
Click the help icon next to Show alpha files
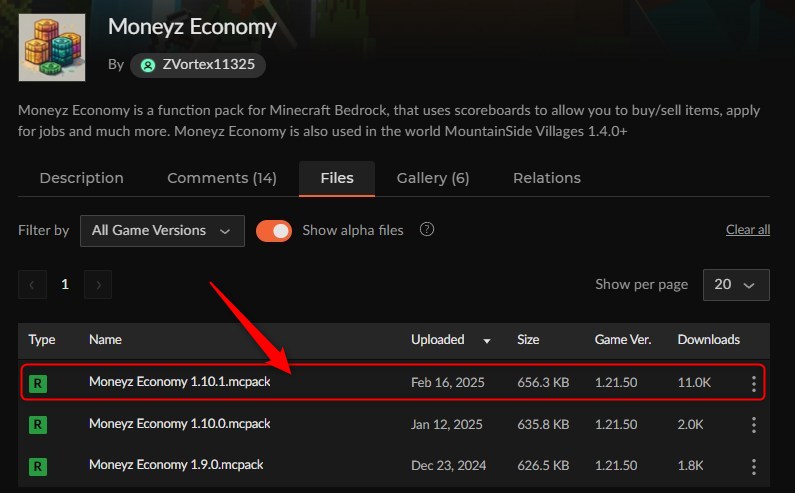pos(427,230)
